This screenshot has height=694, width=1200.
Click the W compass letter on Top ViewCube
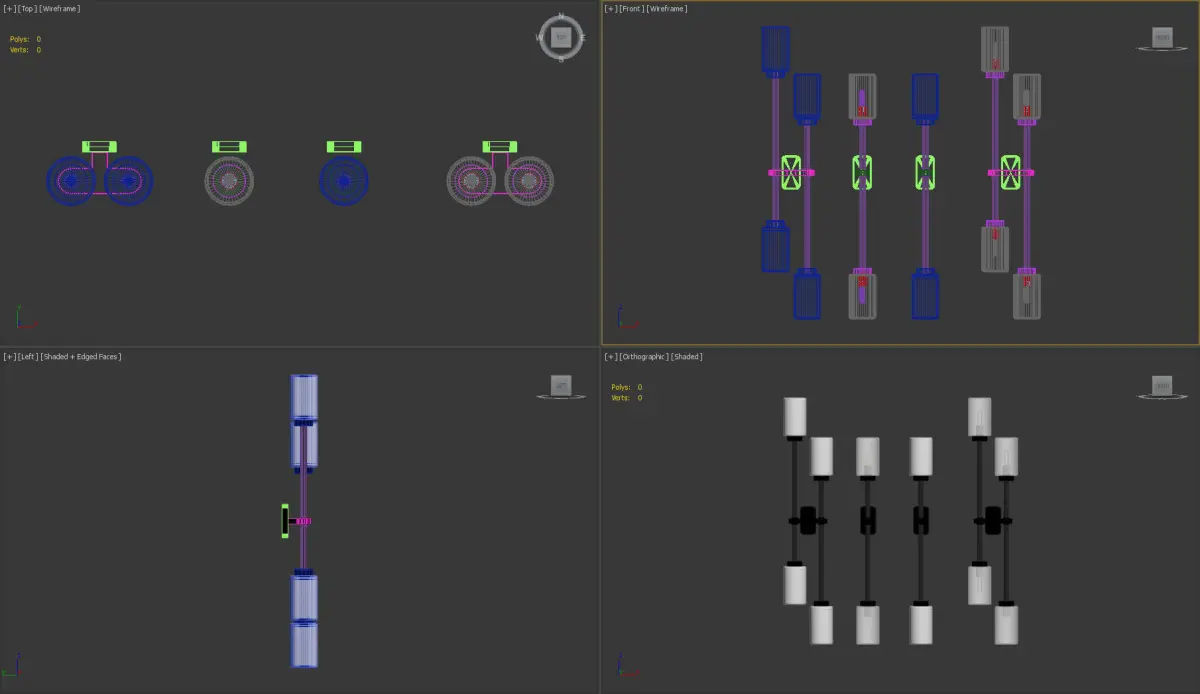click(540, 38)
